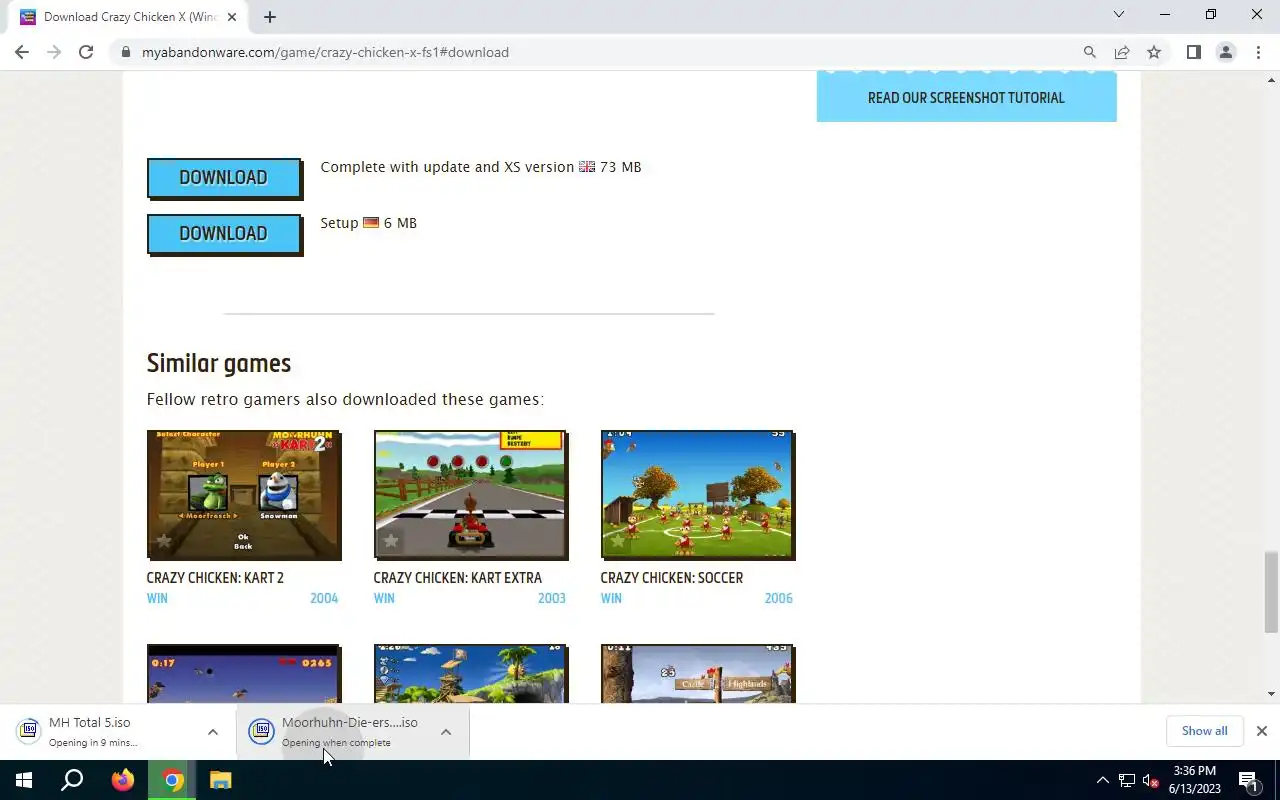This screenshot has height=800, width=1280.
Task: Click the Crazy Chicken: Kart 2 title link
Action: tap(215, 578)
